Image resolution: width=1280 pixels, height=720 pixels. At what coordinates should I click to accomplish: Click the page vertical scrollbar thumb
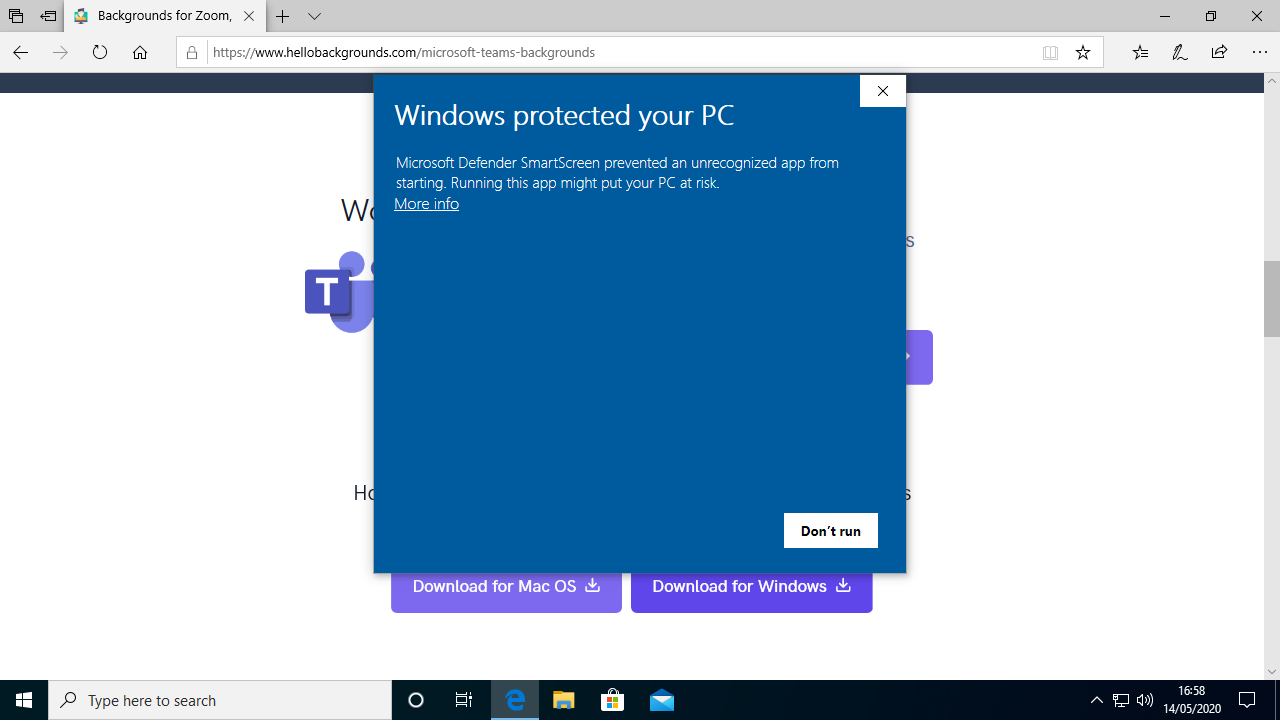pyautogui.click(x=1272, y=298)
